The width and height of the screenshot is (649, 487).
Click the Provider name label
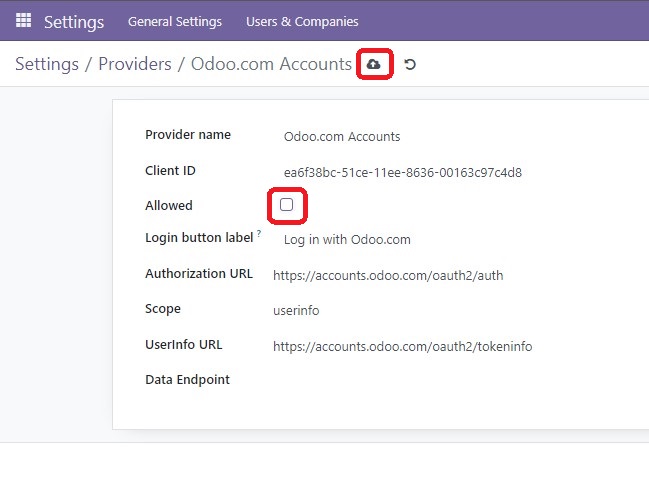[188, 134]
